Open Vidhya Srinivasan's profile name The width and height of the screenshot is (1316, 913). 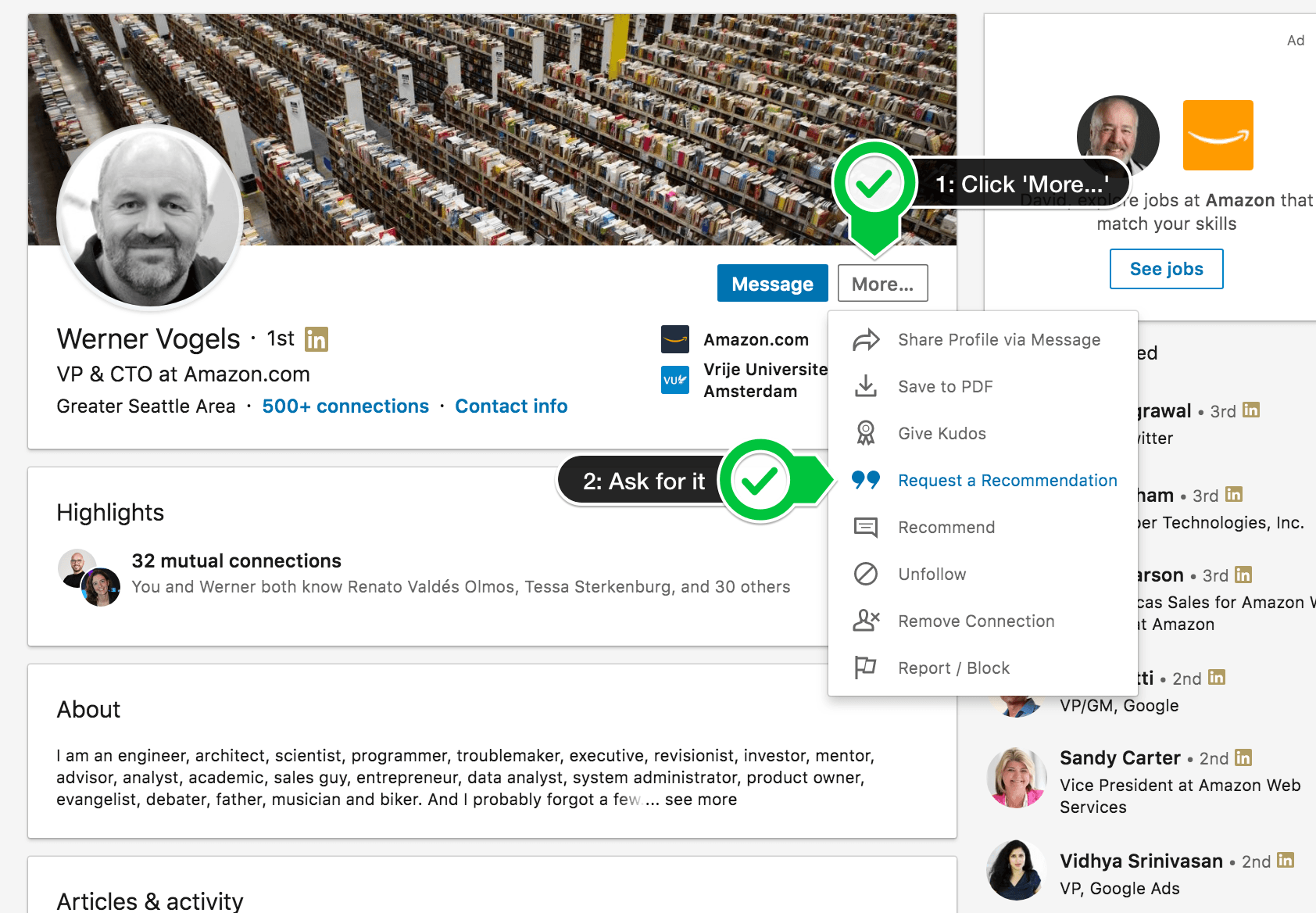[x=1141, y=861]
